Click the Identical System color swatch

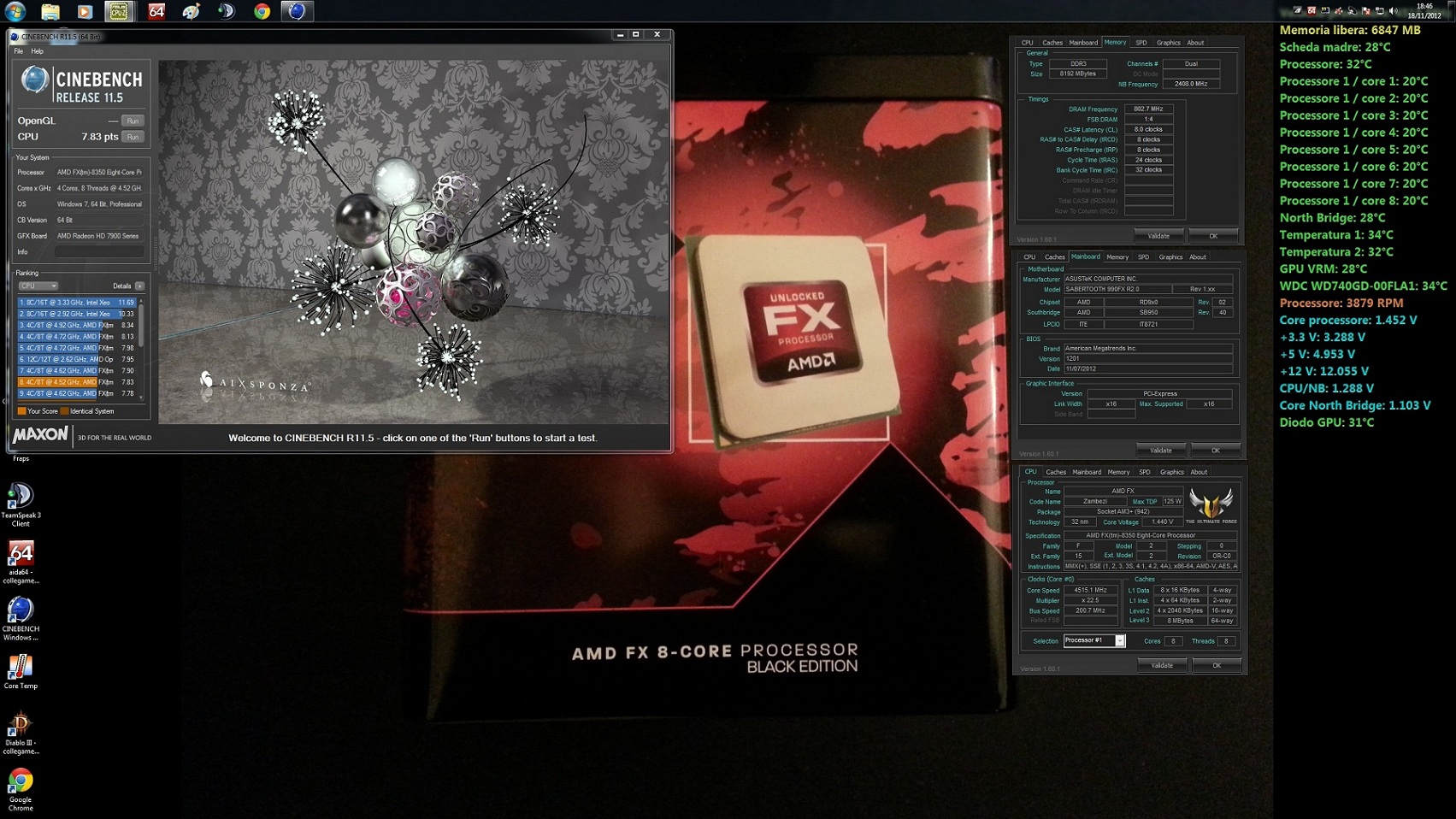pyautogui.click(x=64, y=411)
